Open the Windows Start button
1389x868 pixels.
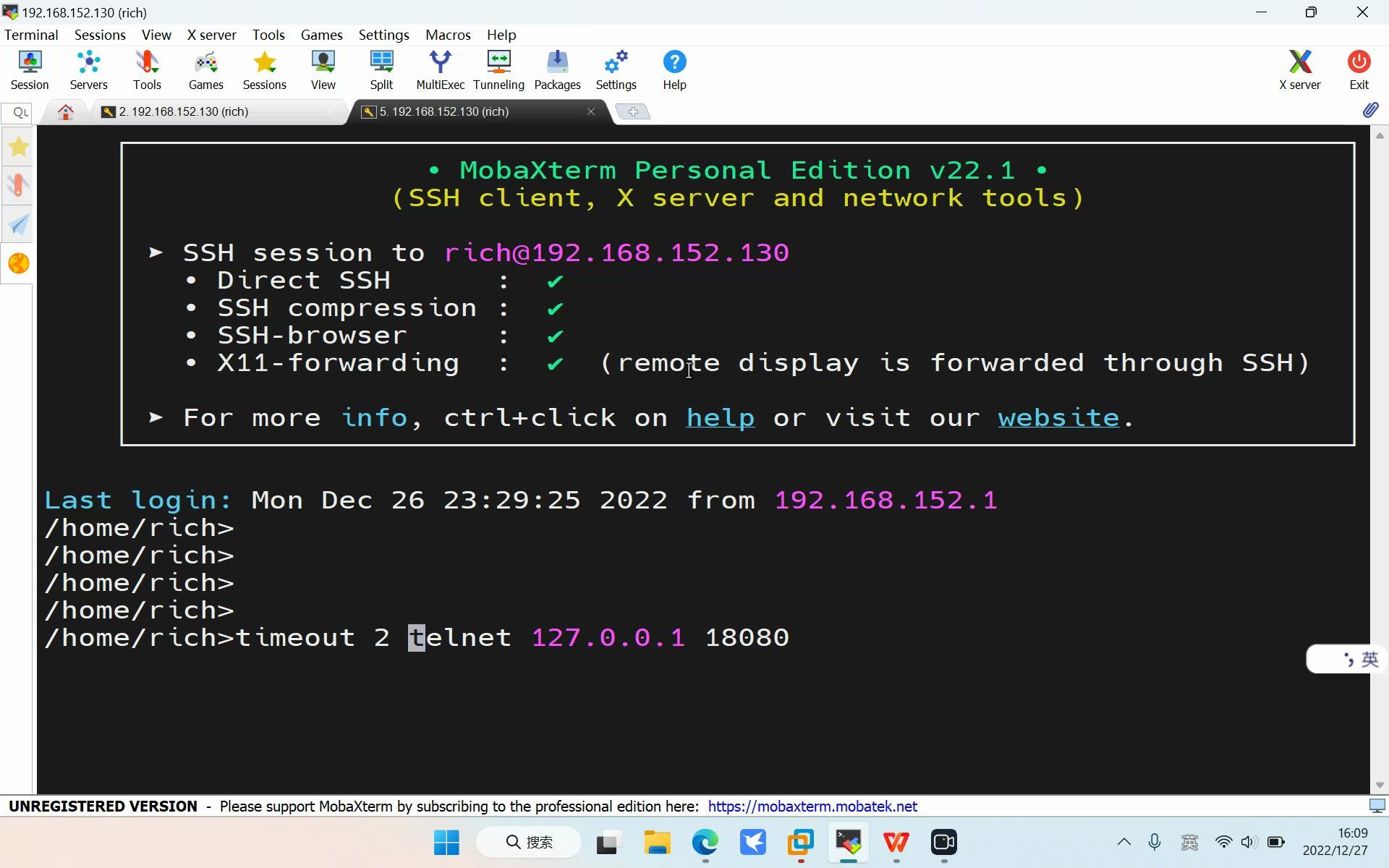coord(446,842)
